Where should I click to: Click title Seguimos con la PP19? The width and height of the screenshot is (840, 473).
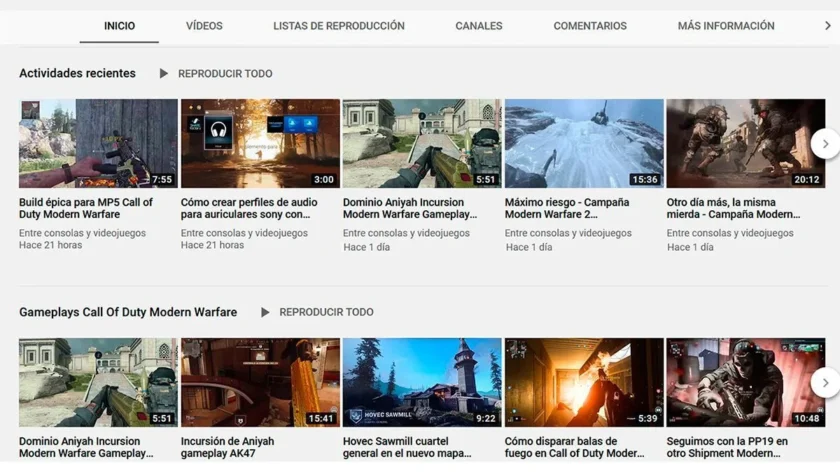tap(727, 447)
